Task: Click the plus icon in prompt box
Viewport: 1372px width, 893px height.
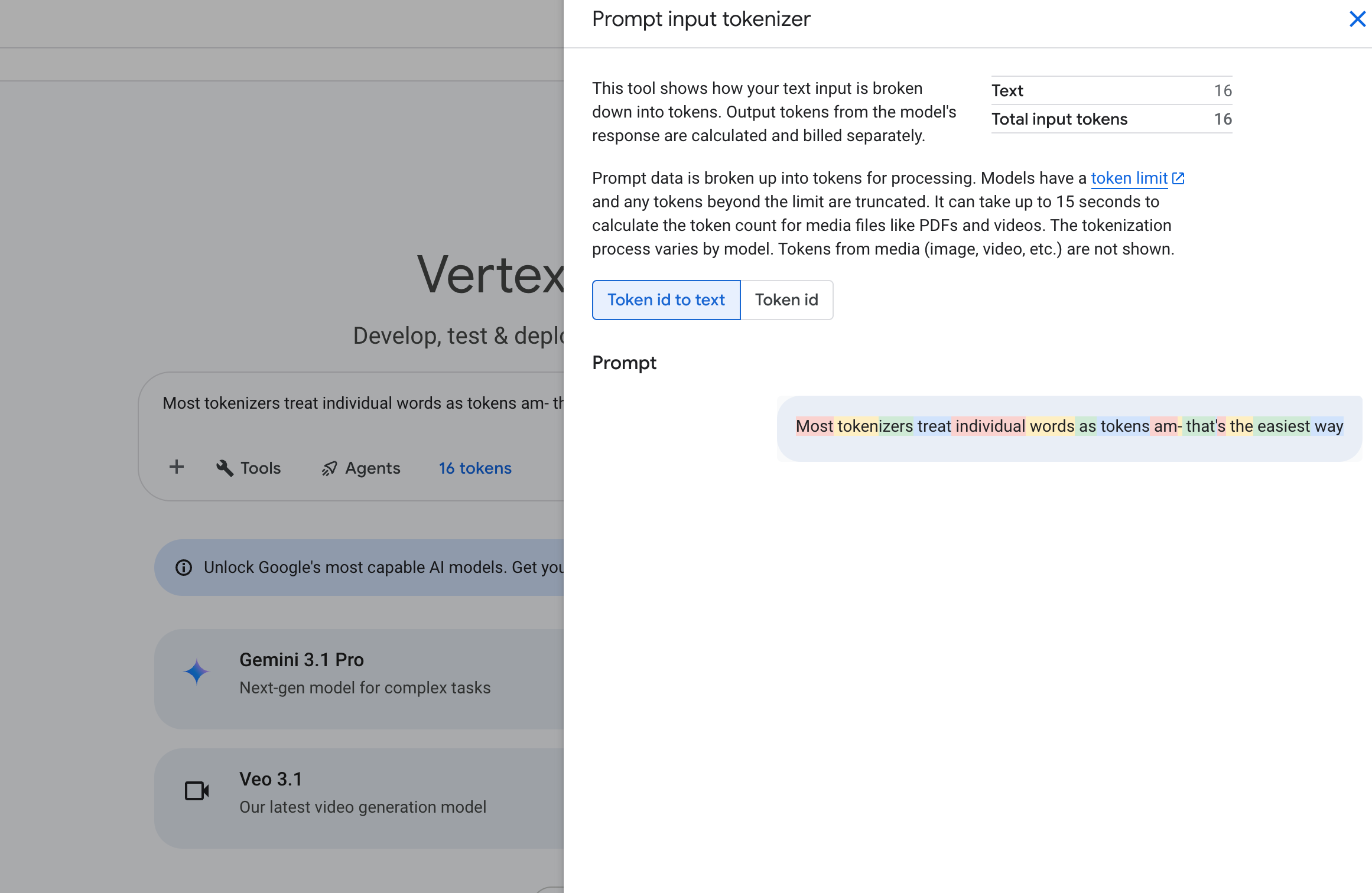Action: [176, 467]
